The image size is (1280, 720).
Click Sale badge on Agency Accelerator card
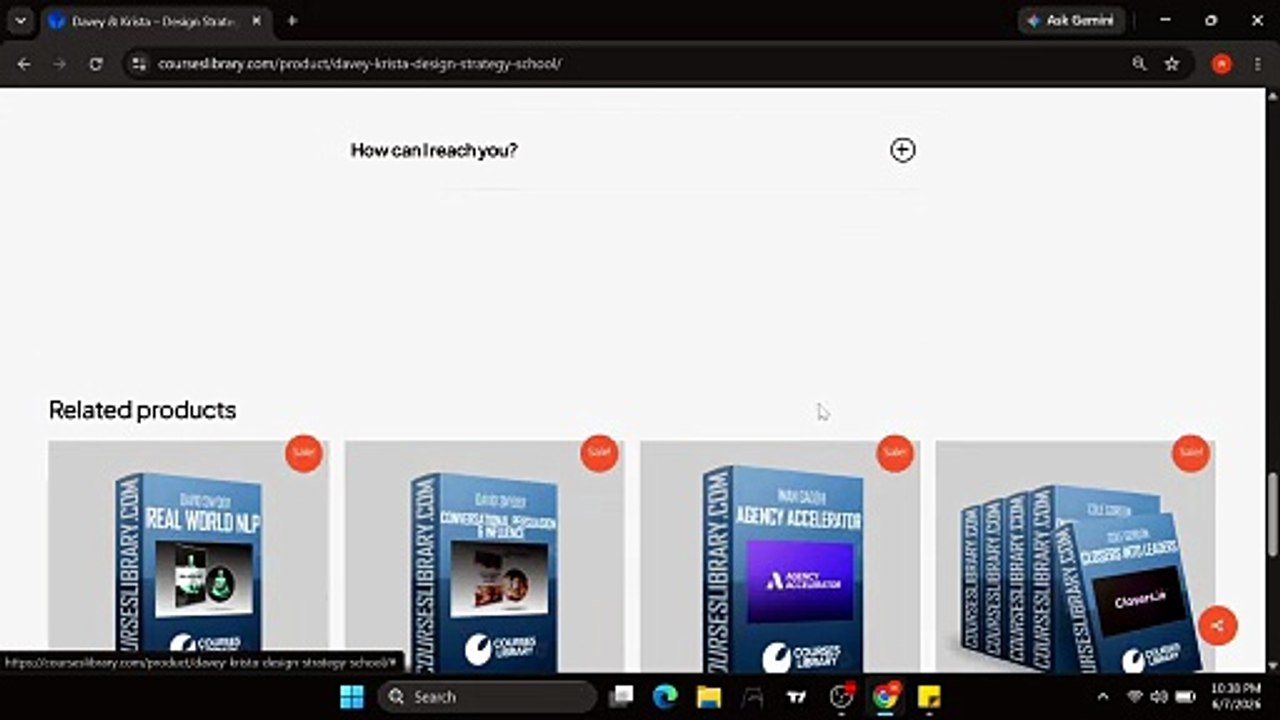[895, 452]
